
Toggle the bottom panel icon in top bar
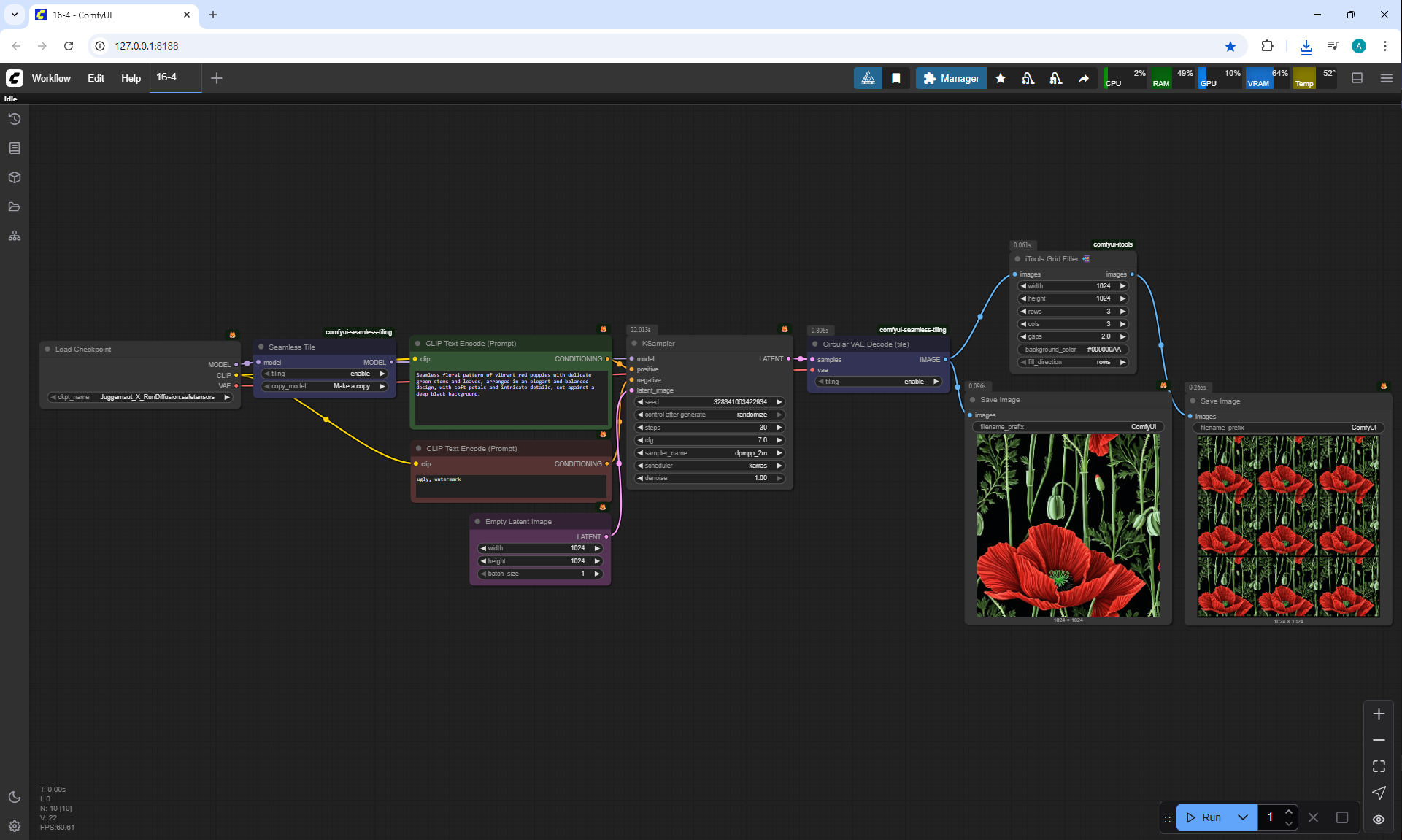pyautogui.click(x=1357, y=78)
